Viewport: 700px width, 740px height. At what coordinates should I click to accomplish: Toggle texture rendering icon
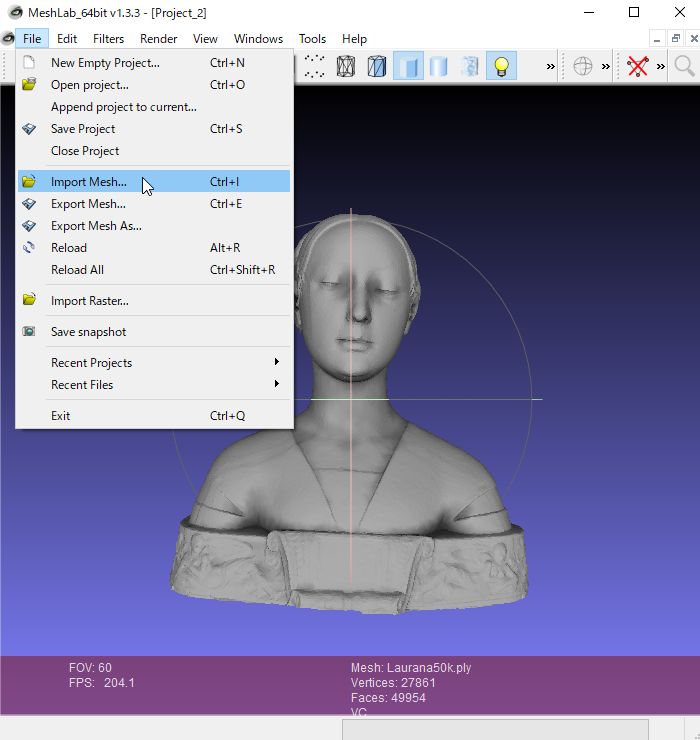click(470, 66)
